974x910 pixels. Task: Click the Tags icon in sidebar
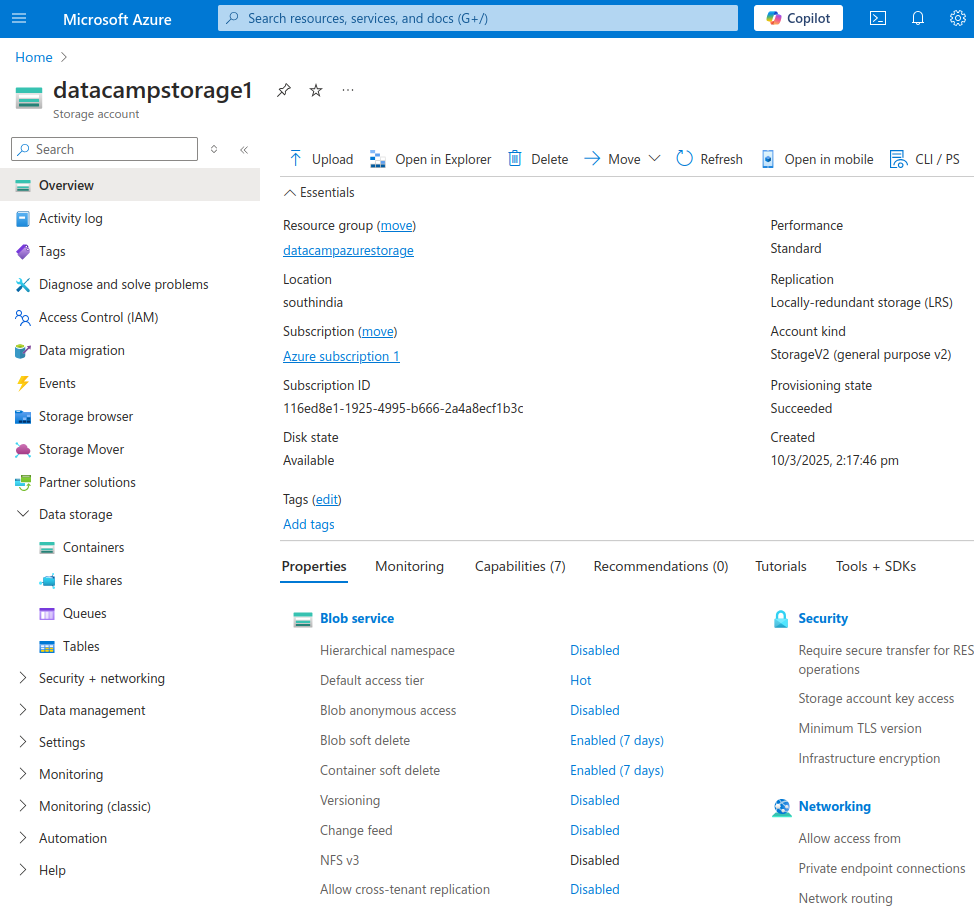(23, 252)
